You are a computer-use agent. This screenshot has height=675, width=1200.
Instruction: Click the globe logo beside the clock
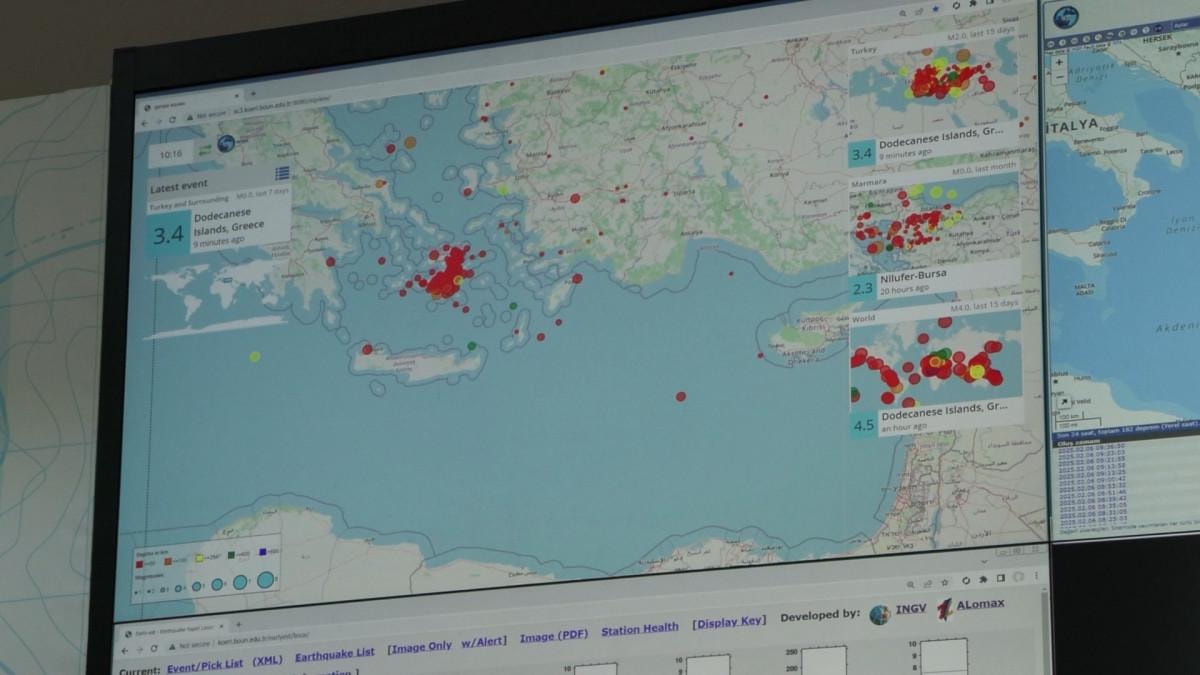226,144
